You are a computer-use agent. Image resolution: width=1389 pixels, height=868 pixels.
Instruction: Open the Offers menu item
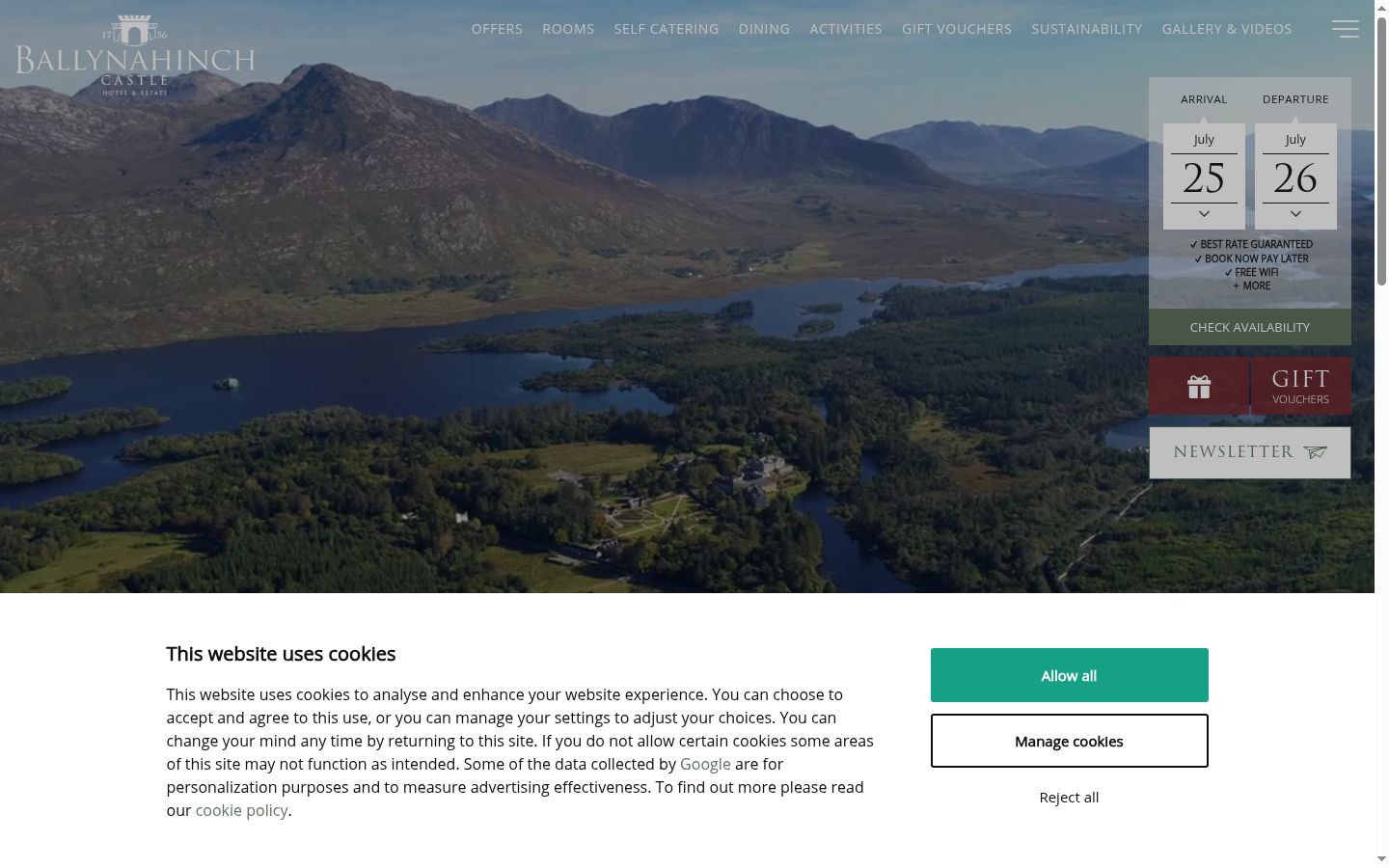pos(497,29)
